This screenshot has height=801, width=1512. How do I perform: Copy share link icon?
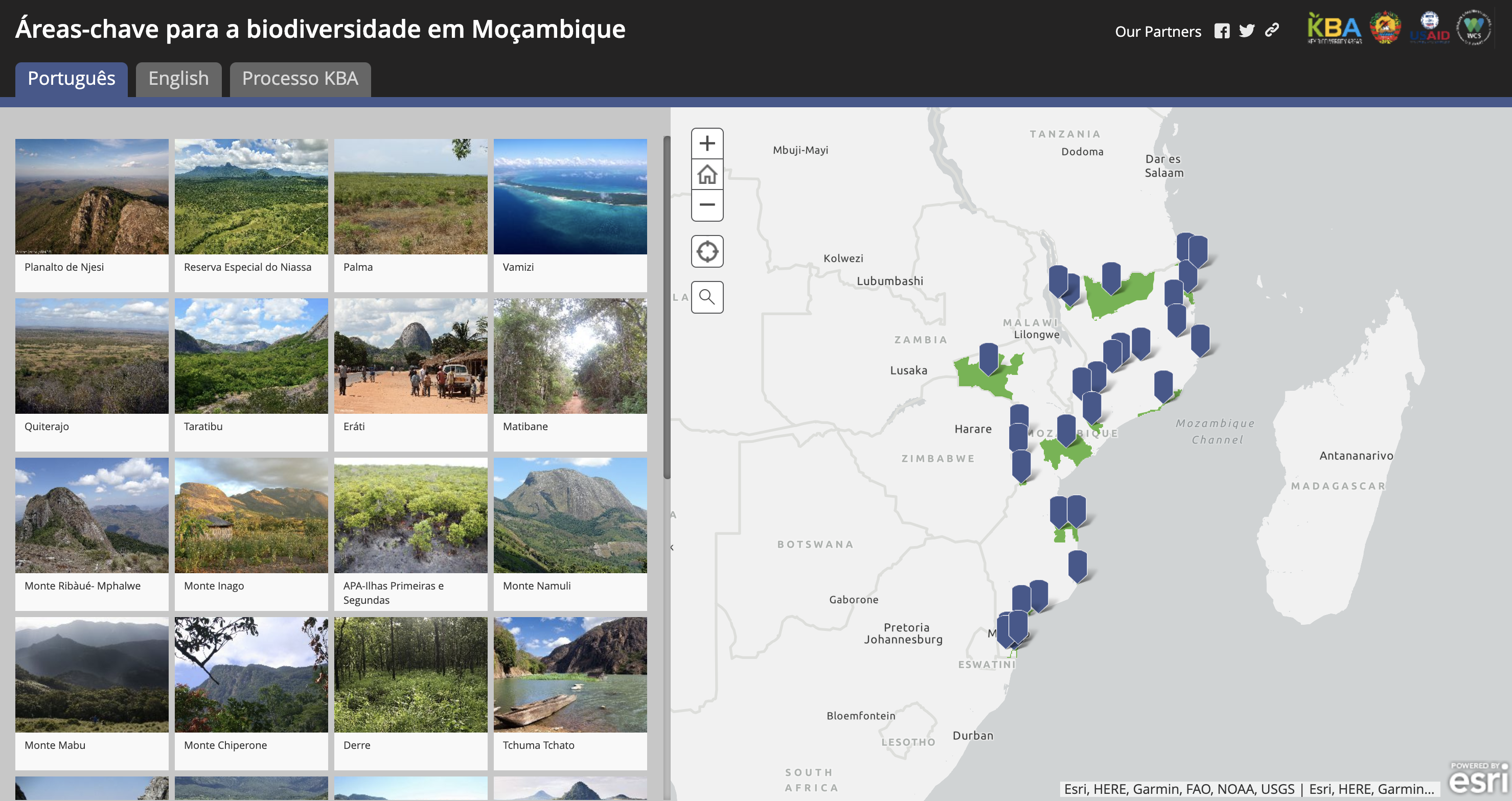(x=1271, y=31)
